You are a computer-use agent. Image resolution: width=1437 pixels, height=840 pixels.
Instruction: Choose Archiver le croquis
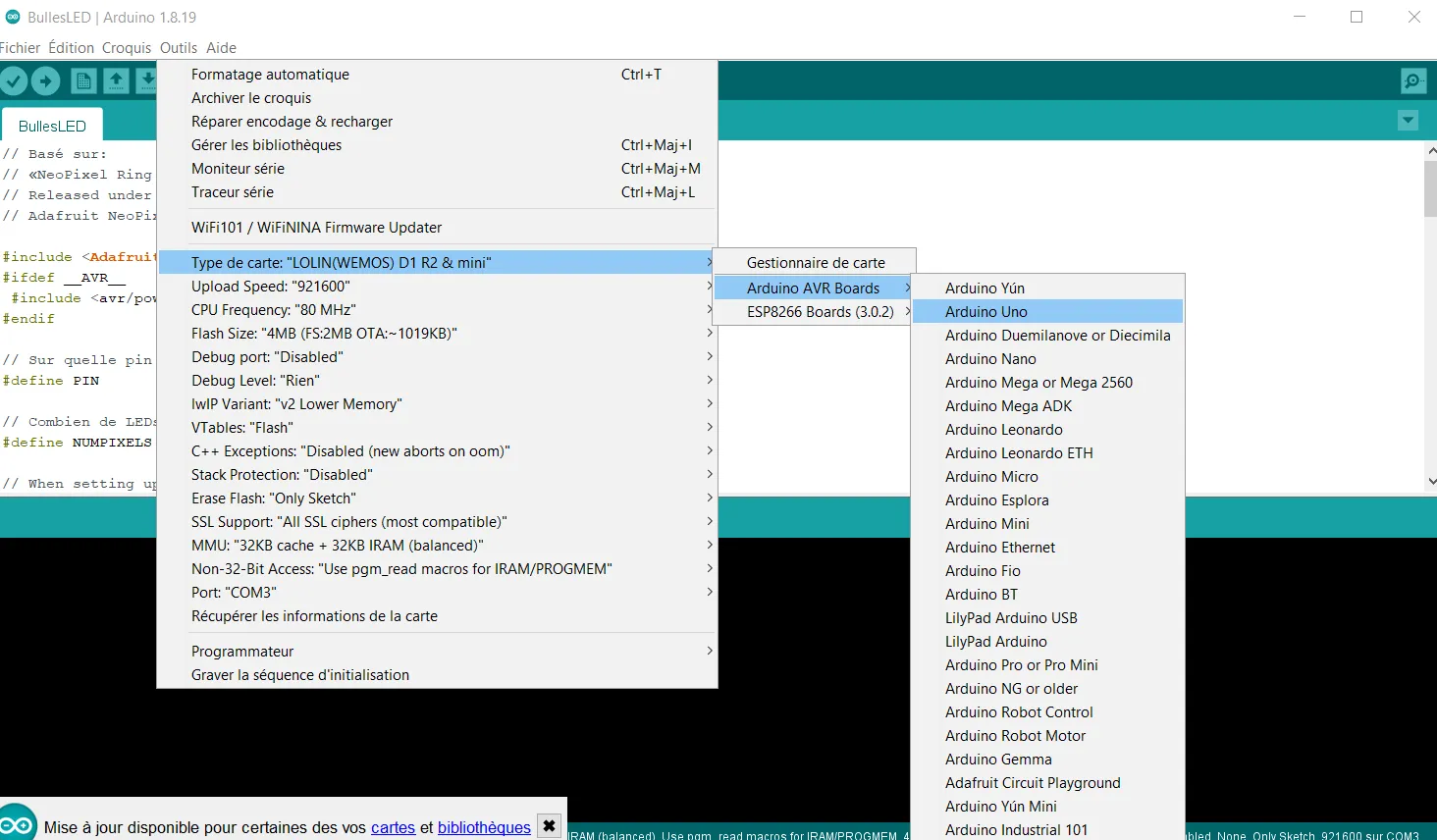pos(437,98)
